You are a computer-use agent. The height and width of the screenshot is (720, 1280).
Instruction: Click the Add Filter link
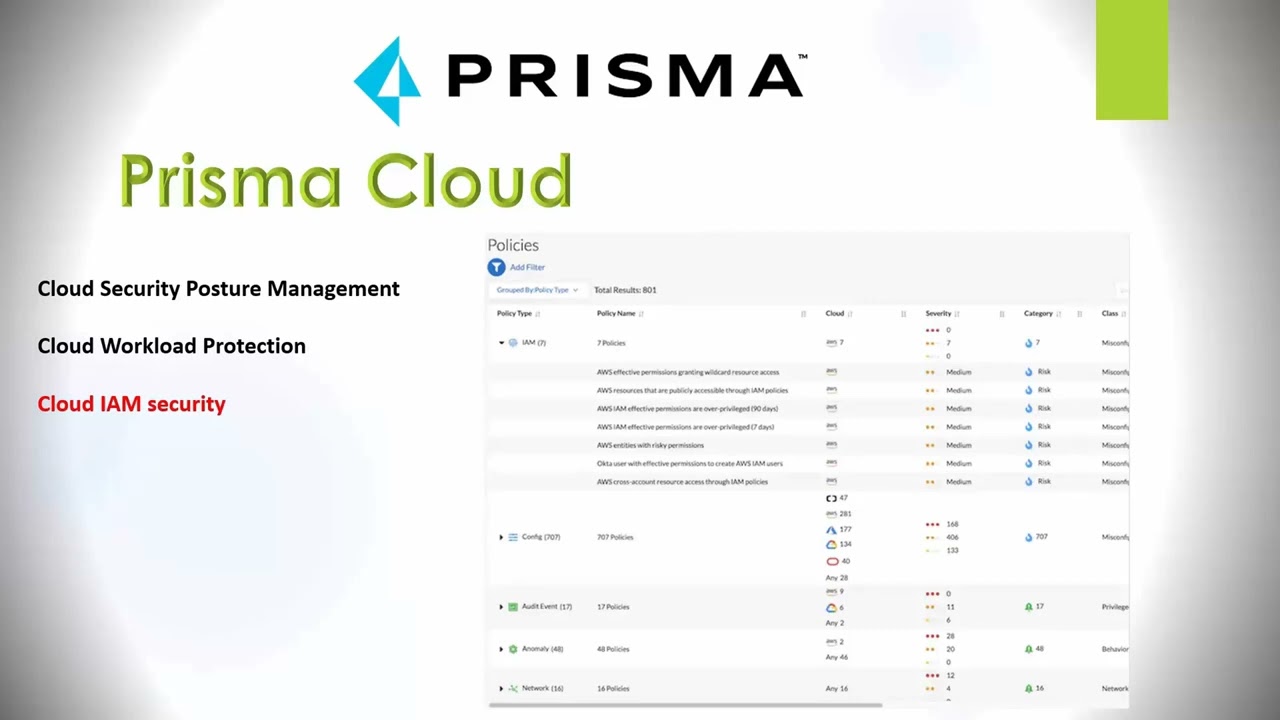pos(527,267)
